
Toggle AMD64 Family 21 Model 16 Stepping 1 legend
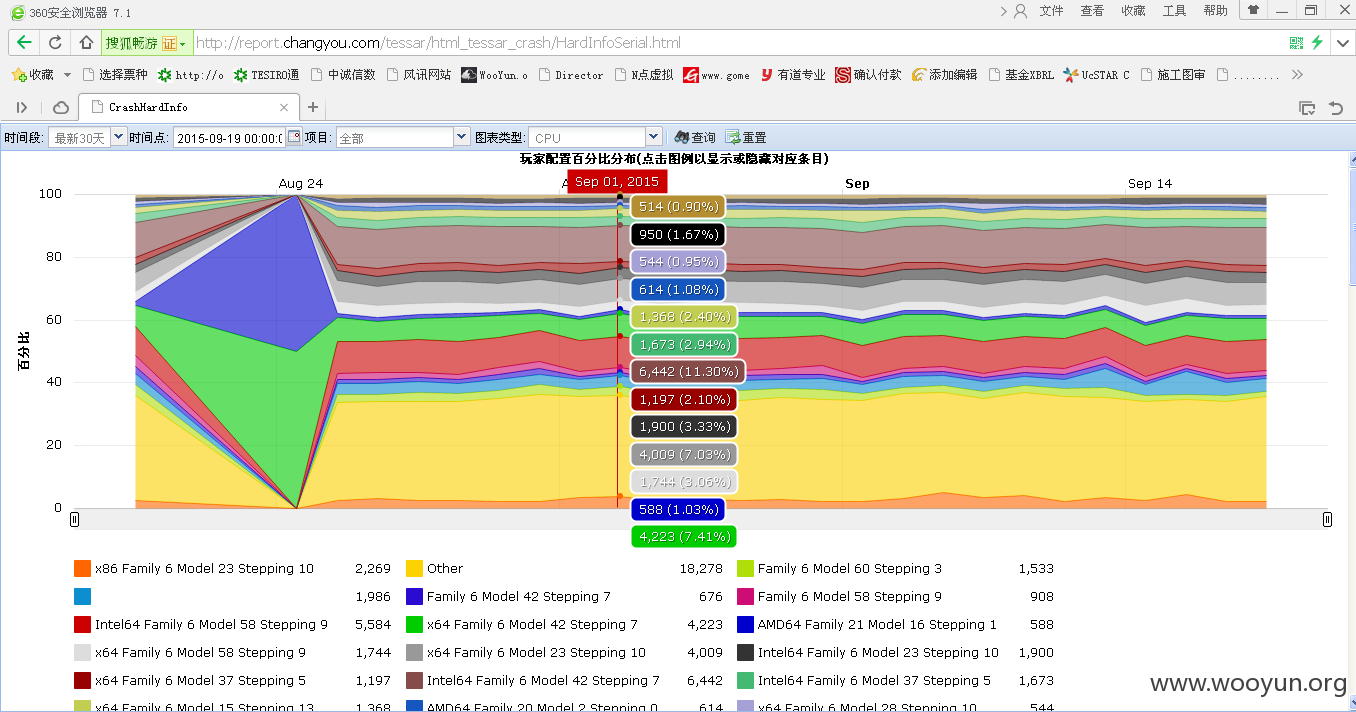pyautogui.click(x=867, y=624)
